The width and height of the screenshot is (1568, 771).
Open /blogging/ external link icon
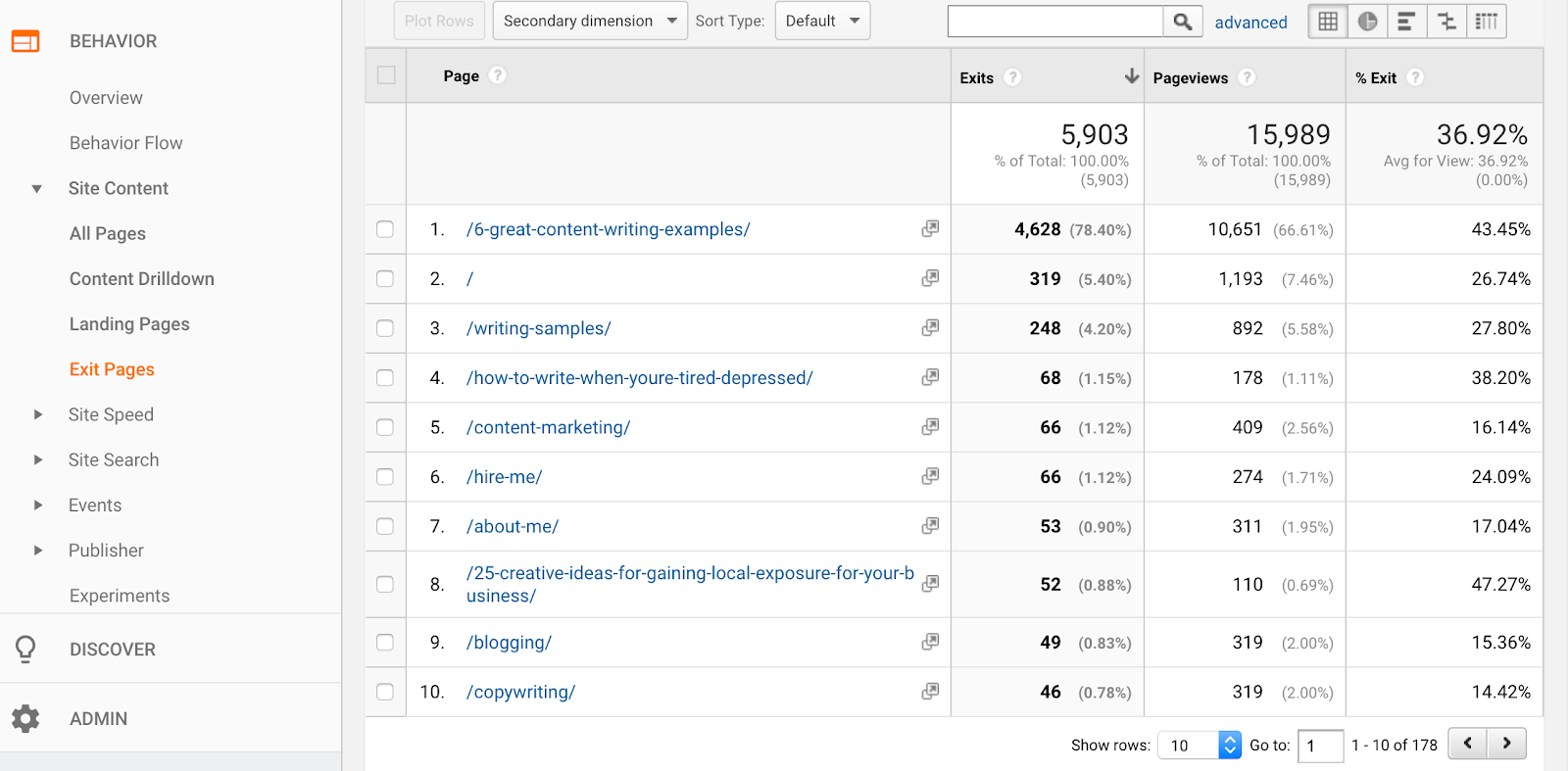(930, 642)
